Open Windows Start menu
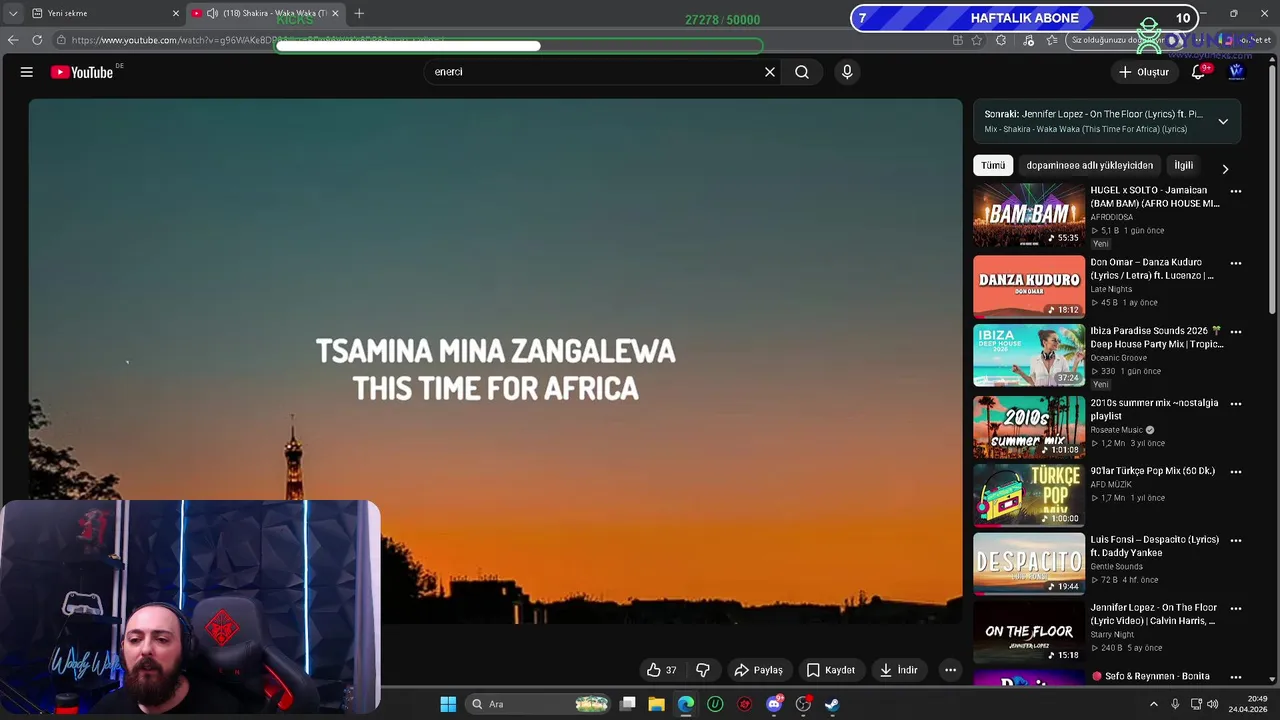The width and height of the screenshot is (1280, 720). click(x=448, y=704)
